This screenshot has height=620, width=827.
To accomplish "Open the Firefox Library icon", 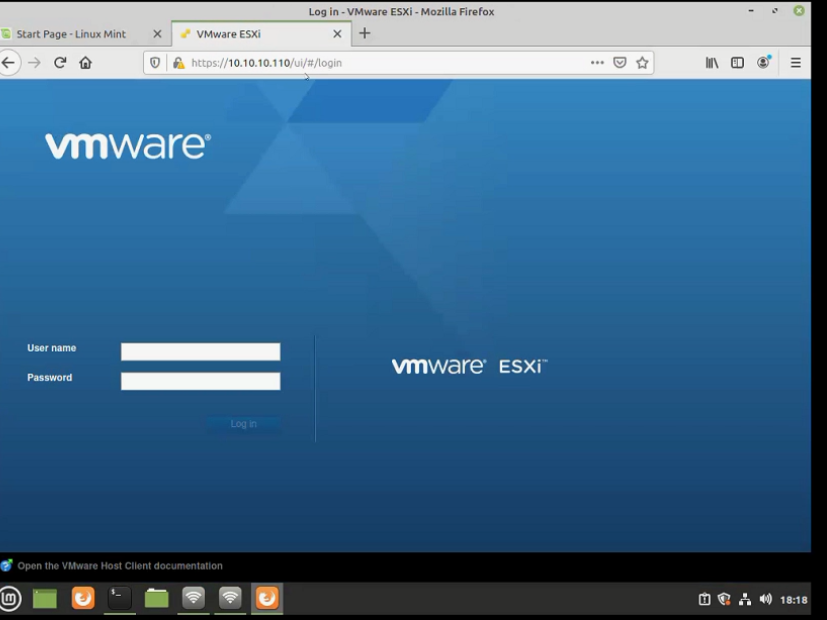I will click(x=712, y=63).
